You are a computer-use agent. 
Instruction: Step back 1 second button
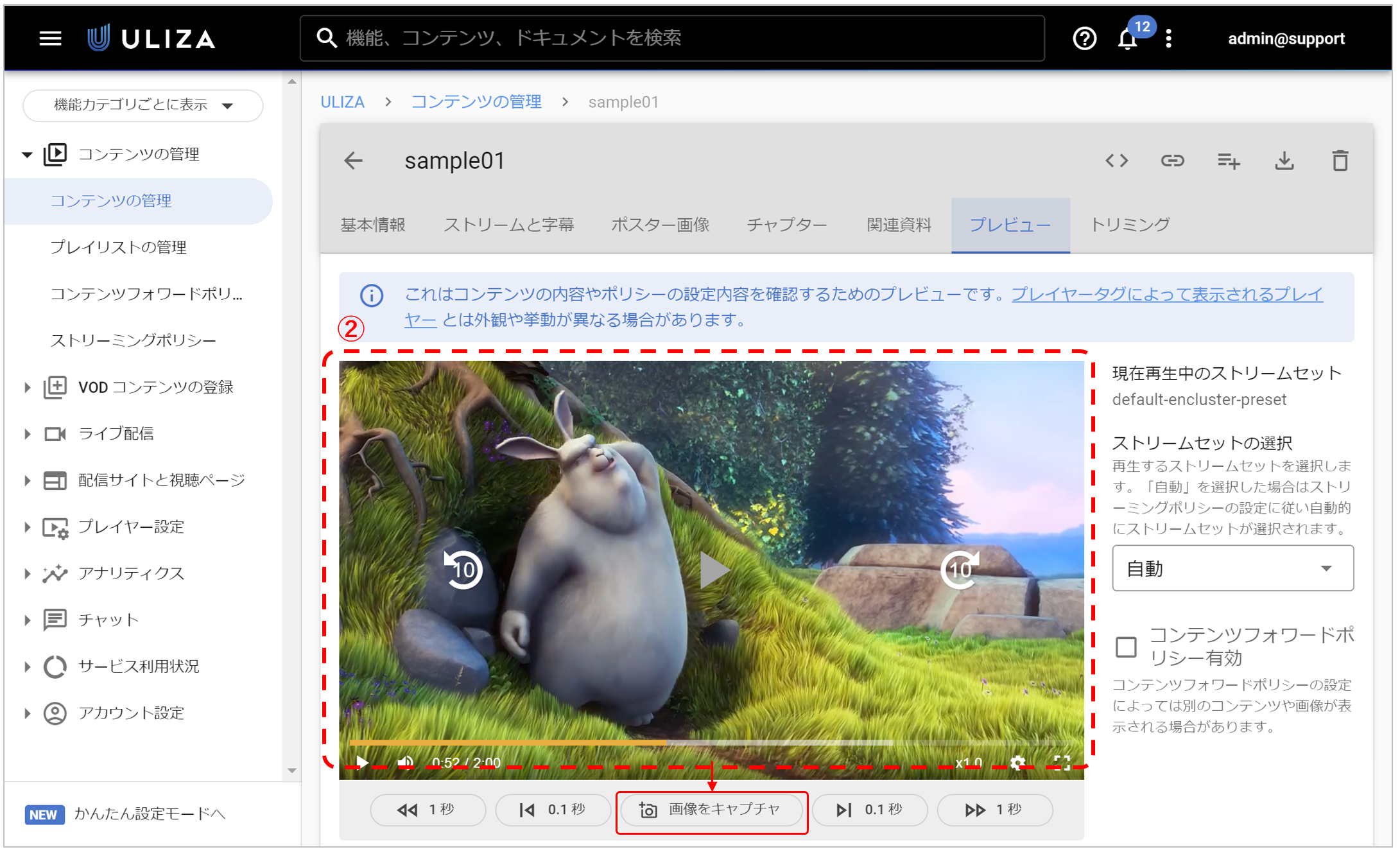(x=428, y=810)
